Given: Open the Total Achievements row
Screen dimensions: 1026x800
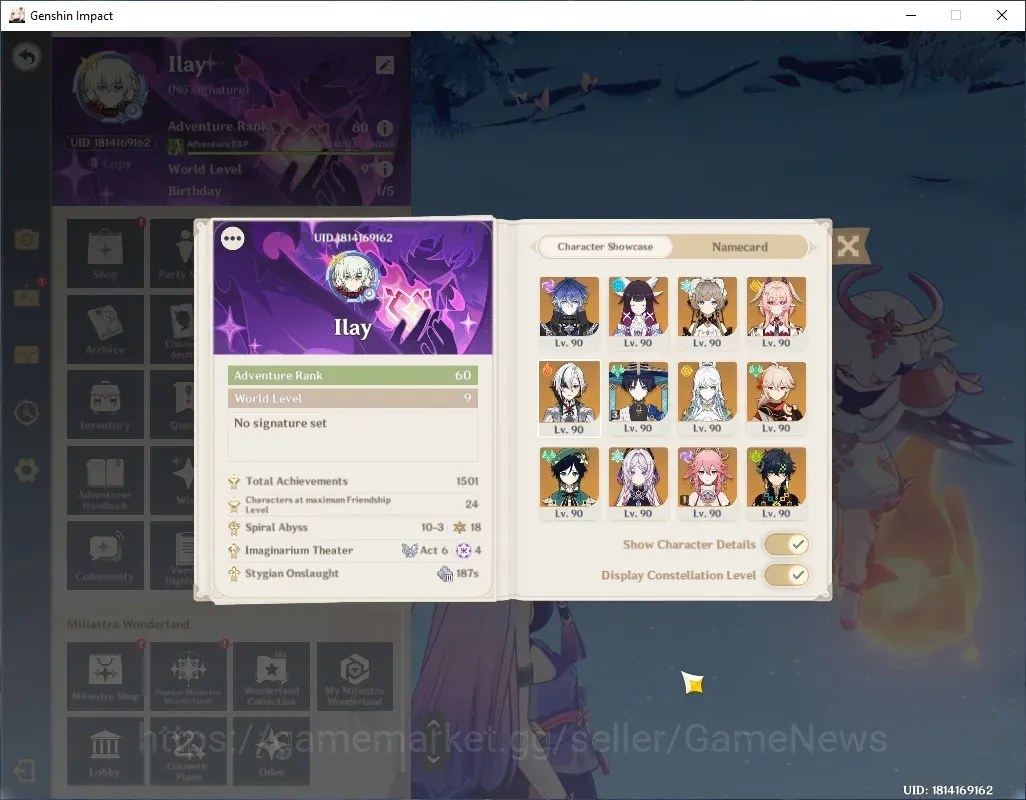Looking at the screenshot, I should coord(353,481).
